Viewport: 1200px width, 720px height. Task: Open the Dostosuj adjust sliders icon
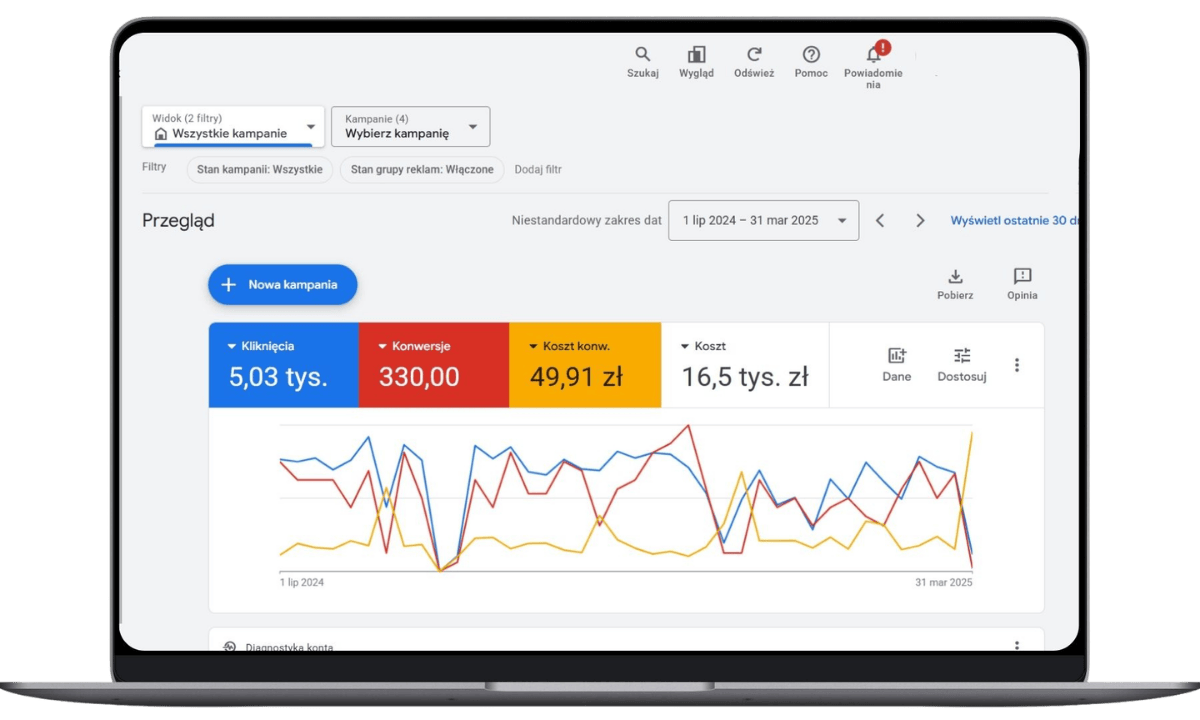962,356
